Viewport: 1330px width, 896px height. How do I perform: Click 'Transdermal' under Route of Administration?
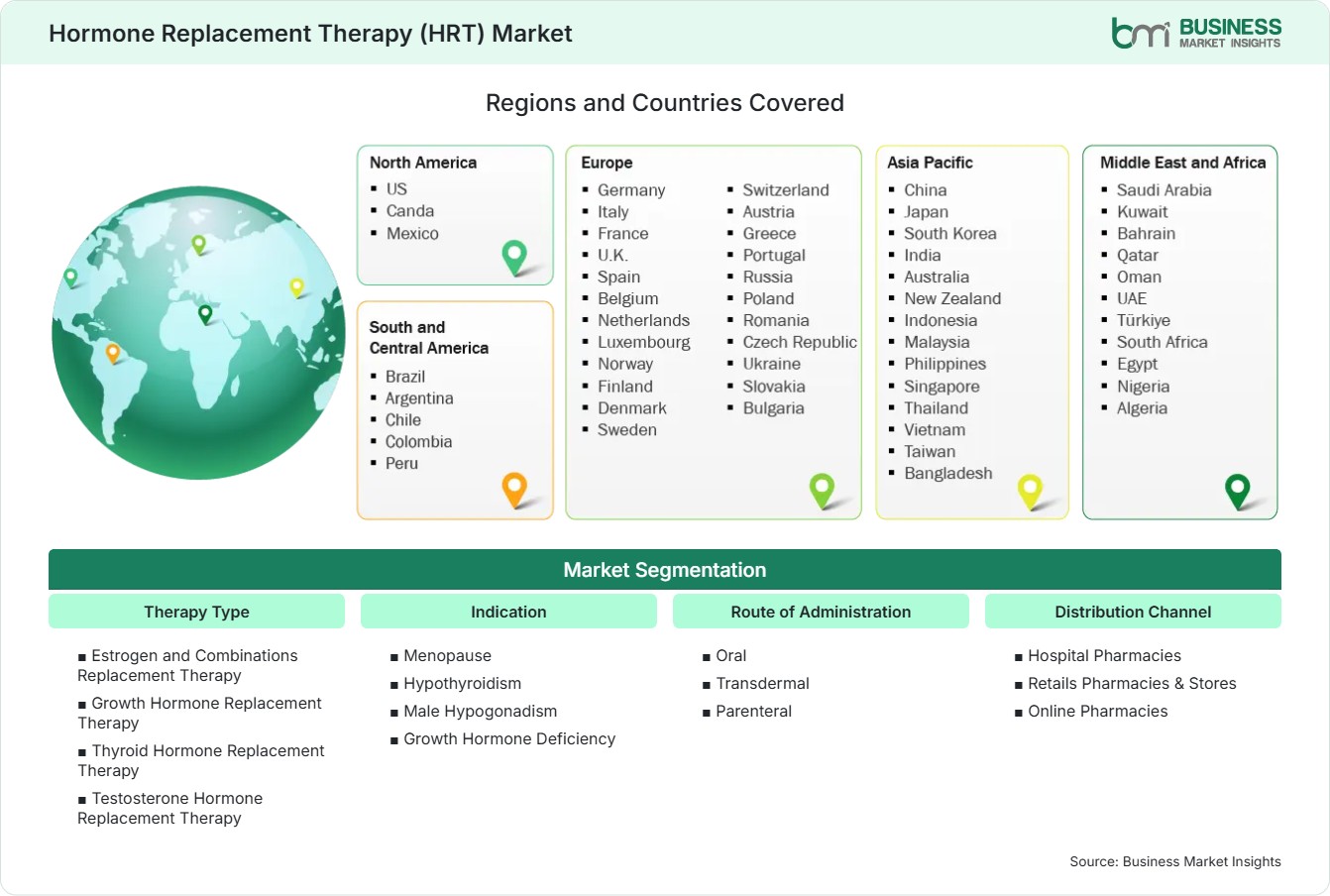pos(762,684)
